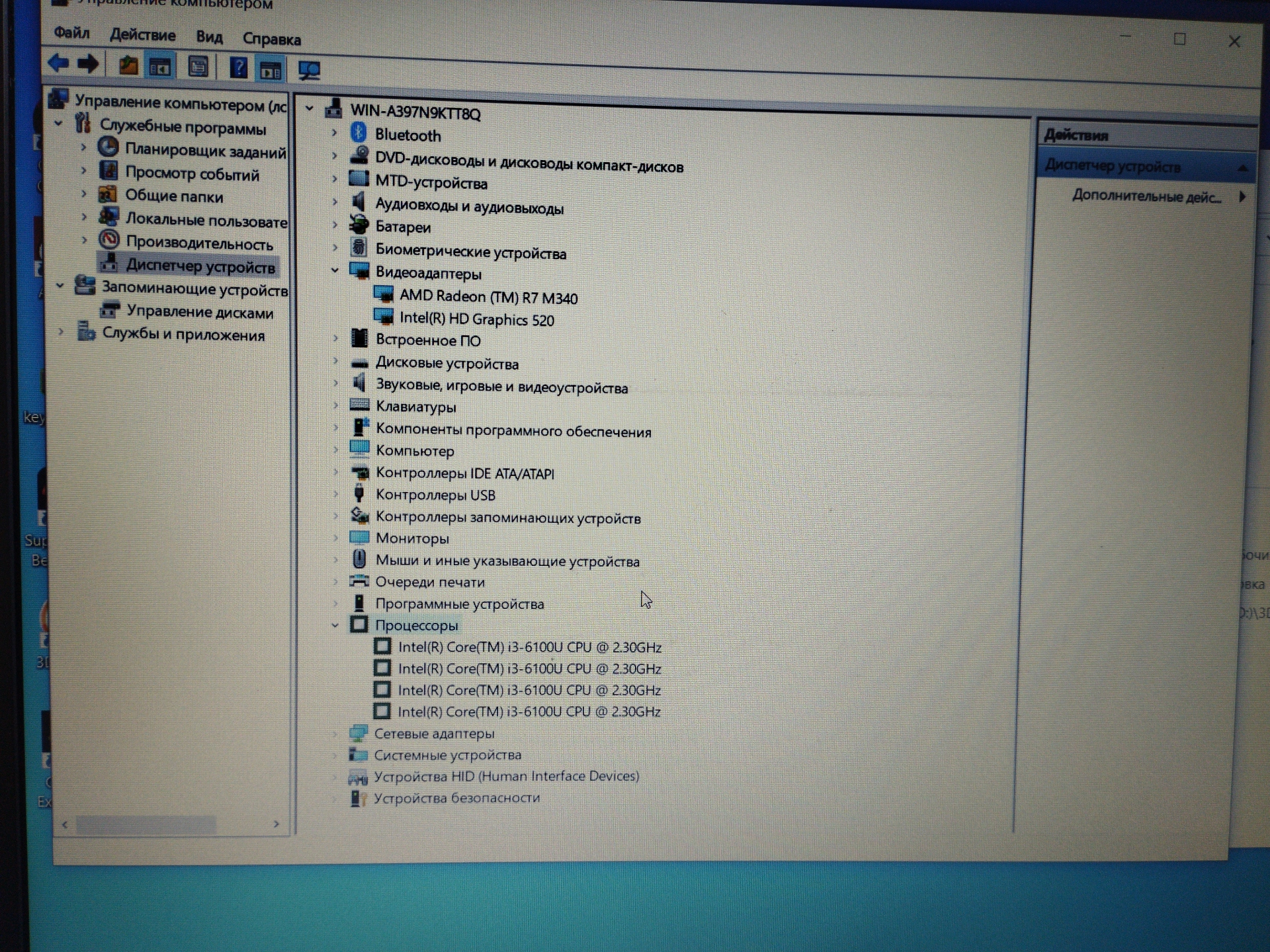Click the left pane scroll left arrow
This screenshot has height=952, width=1270.
[x=65, y=824]
